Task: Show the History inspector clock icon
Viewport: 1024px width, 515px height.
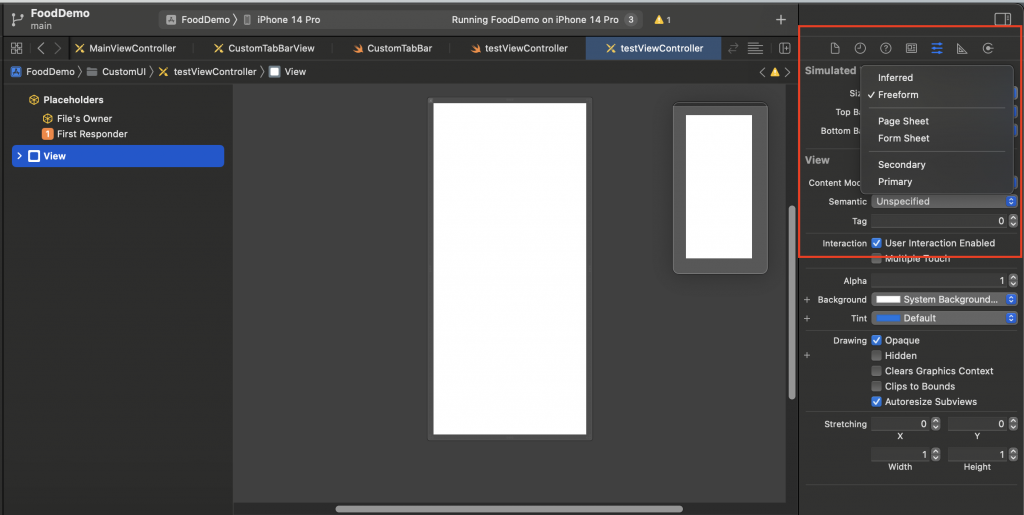Action: [x=860, y=48]
